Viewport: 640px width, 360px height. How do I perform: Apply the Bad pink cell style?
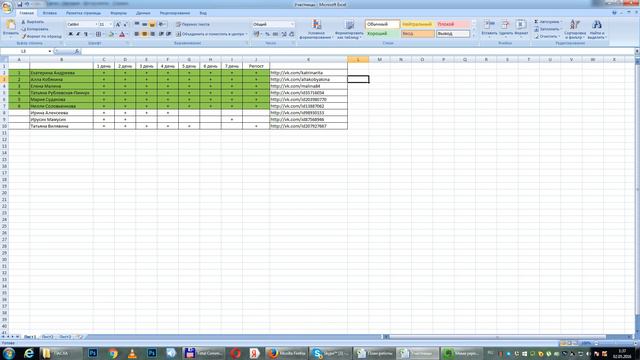point(453,24)
